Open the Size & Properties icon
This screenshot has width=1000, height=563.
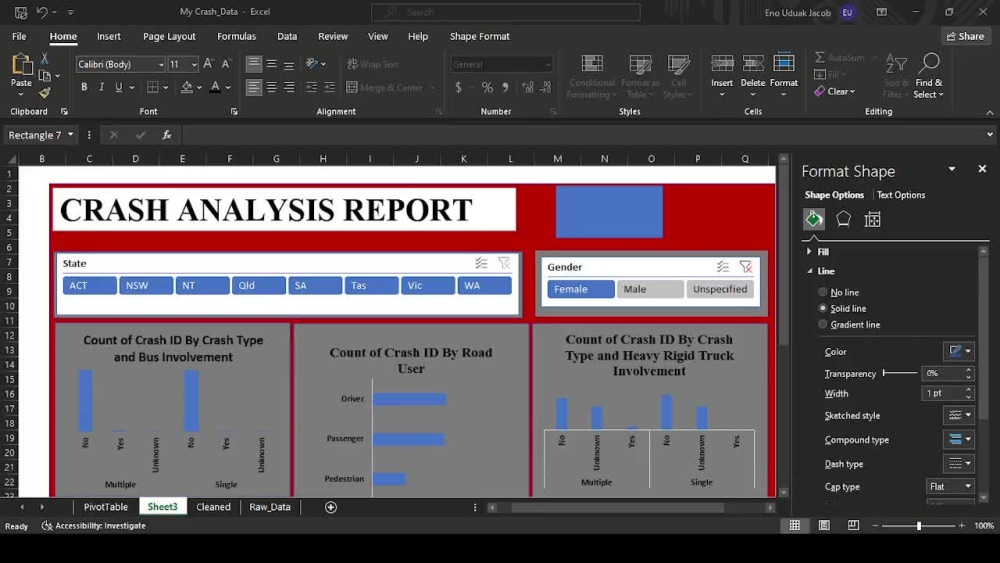coord(872,219)
